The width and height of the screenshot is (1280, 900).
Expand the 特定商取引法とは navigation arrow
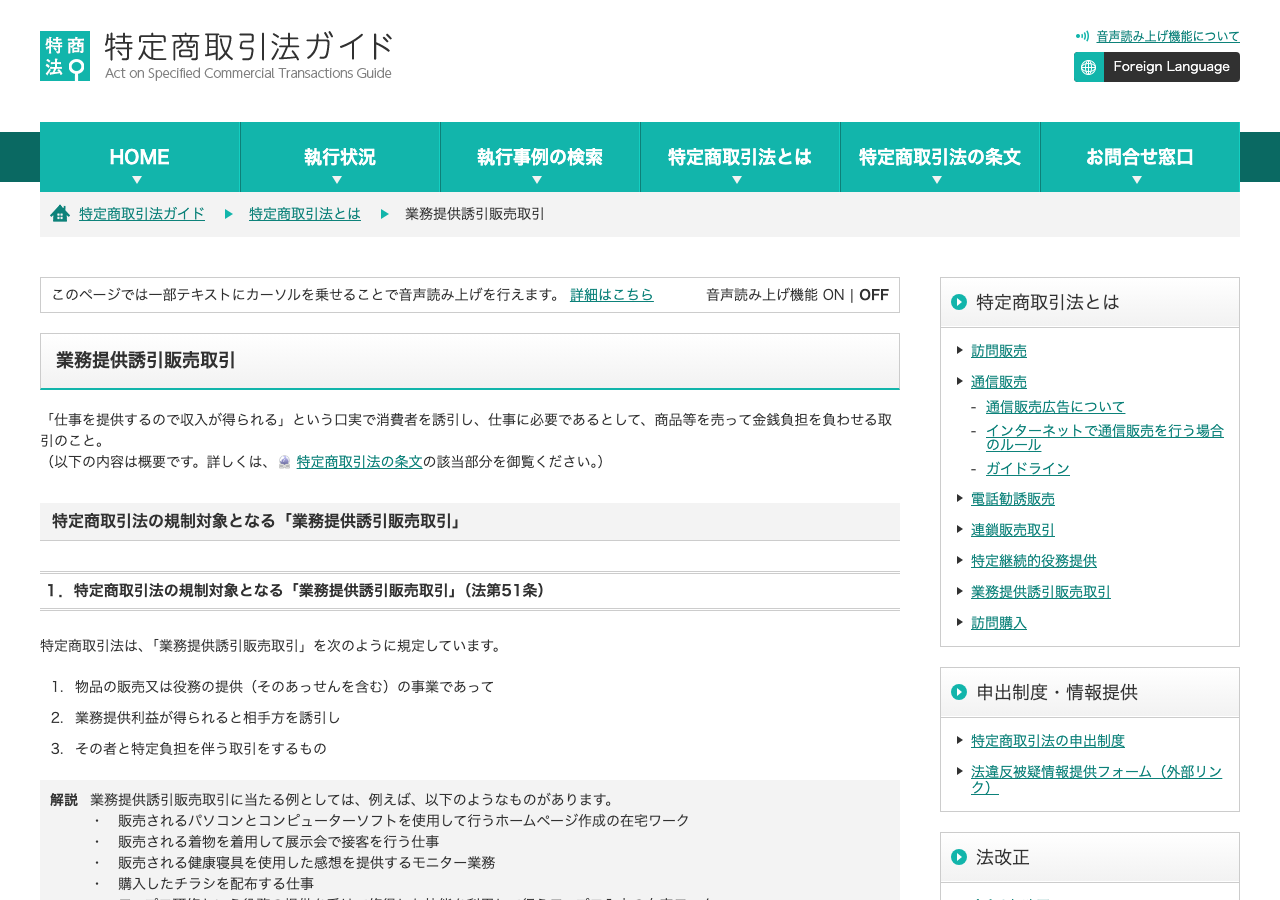pos(737,180)
